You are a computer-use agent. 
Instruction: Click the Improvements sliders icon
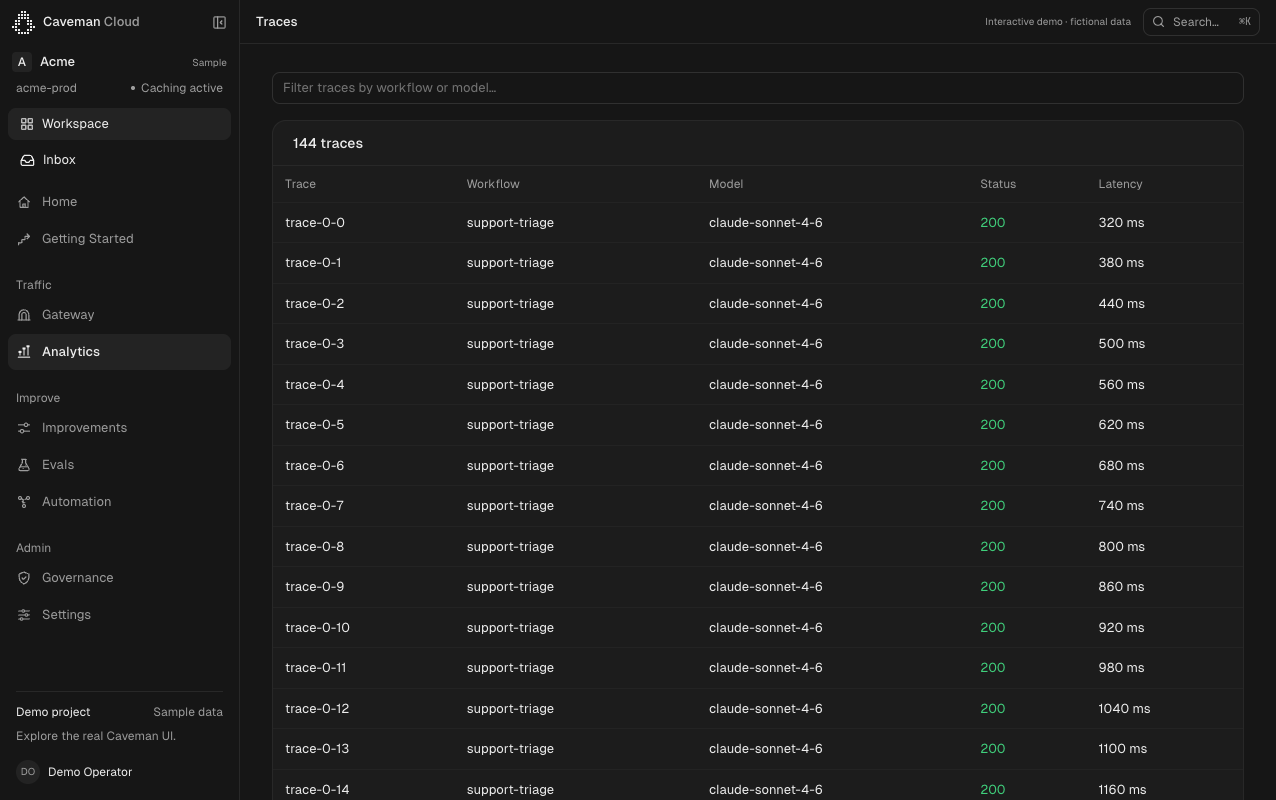pyautogui.click(x=24, y=428)
